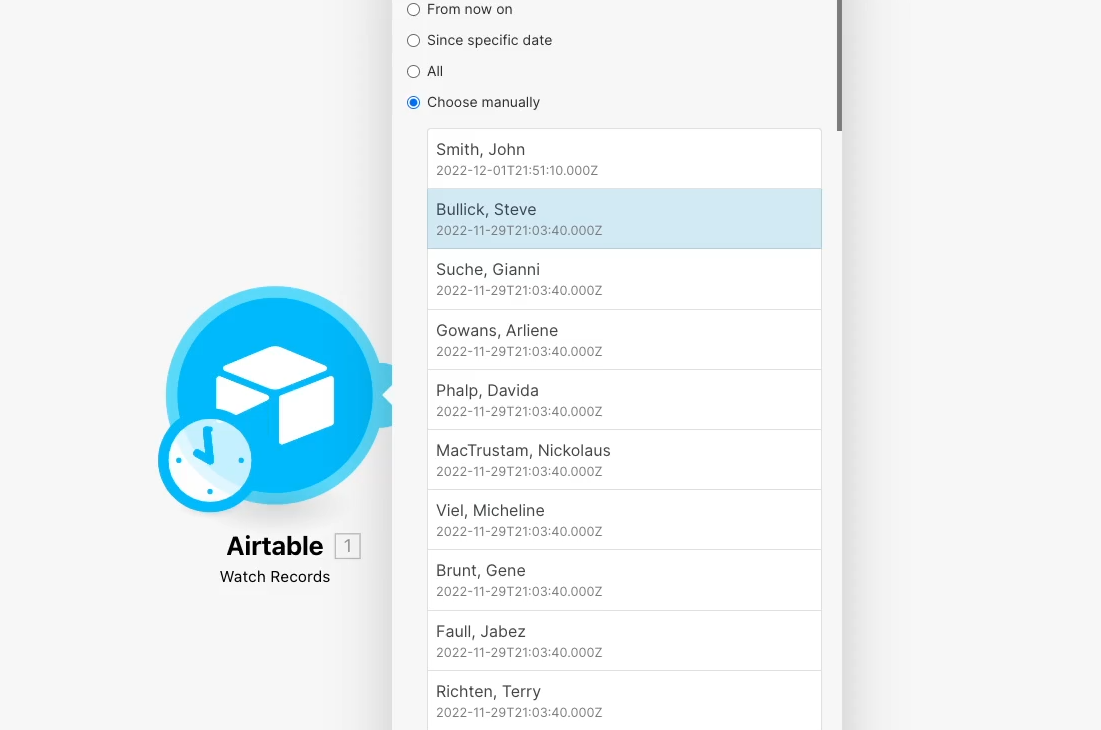
Task: Pick the 'Suche, Gianni' record
Action: point(624,279)
